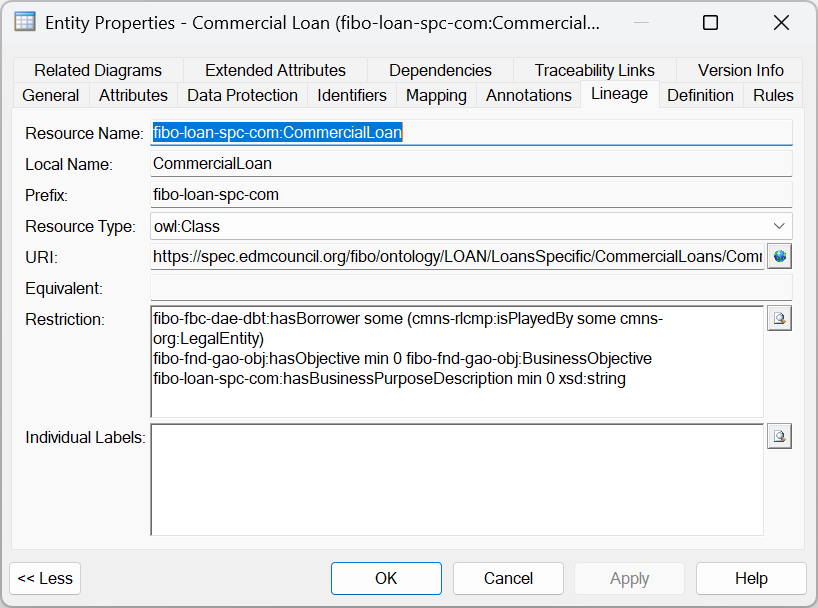Click the Cancel button
The width and height of the screenshot is (818, 608).
pyautogui.click(x=508, y=578)
